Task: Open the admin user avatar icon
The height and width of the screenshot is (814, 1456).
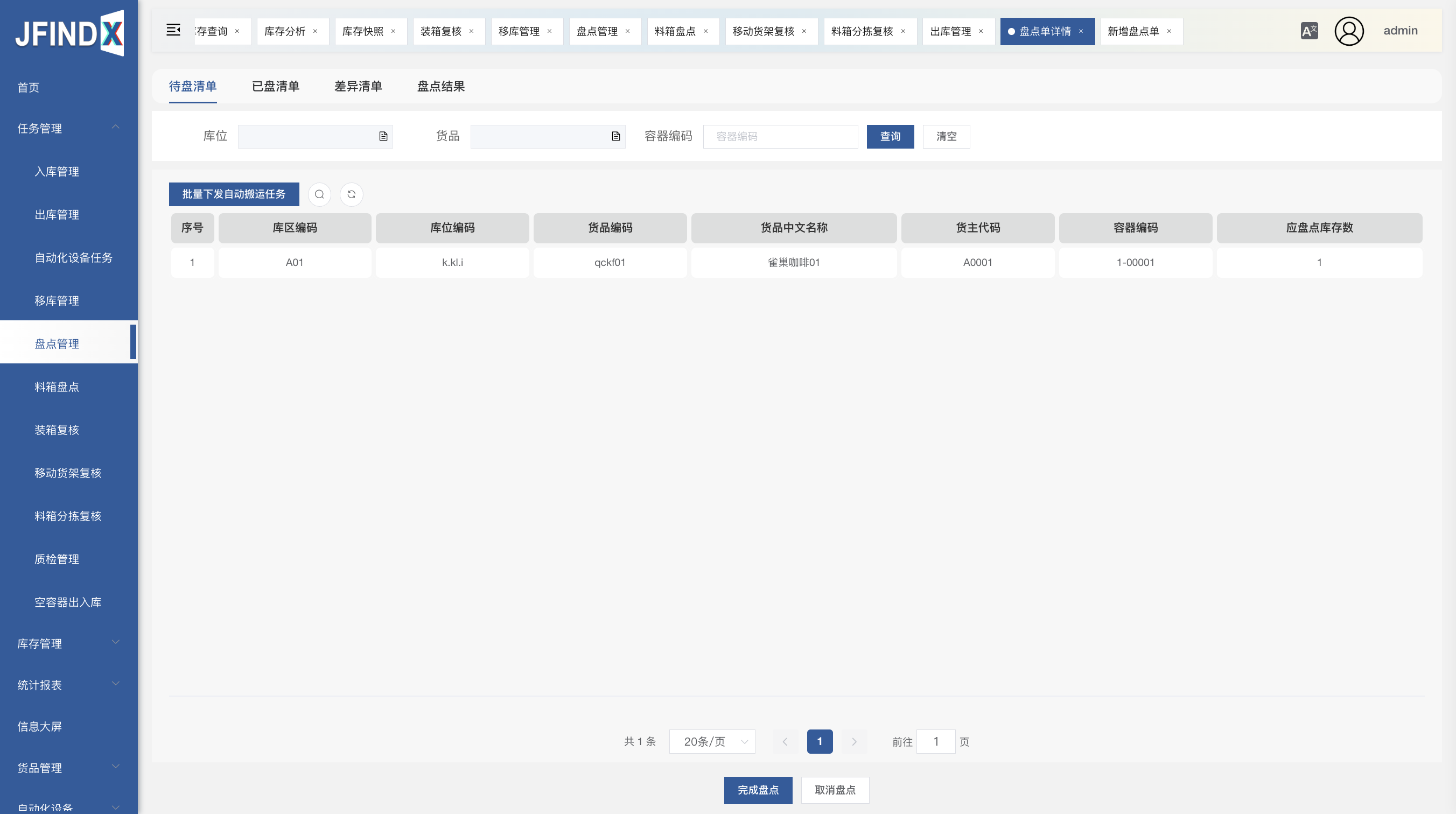Action: point(1349,31)
